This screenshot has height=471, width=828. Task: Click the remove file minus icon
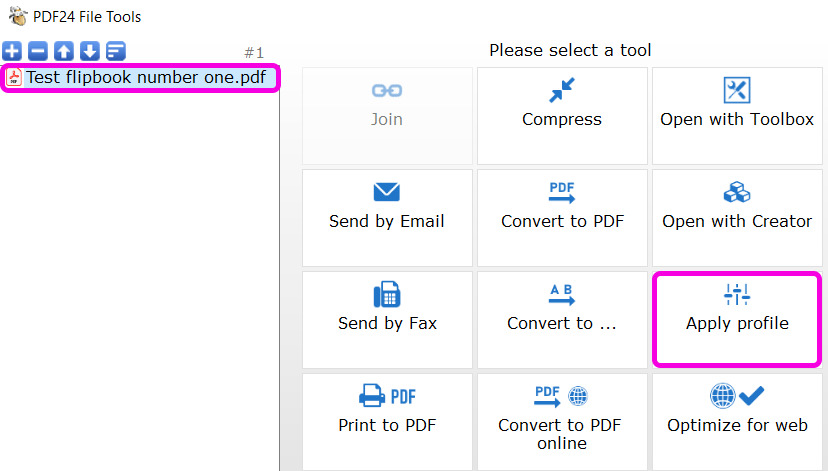37,51
